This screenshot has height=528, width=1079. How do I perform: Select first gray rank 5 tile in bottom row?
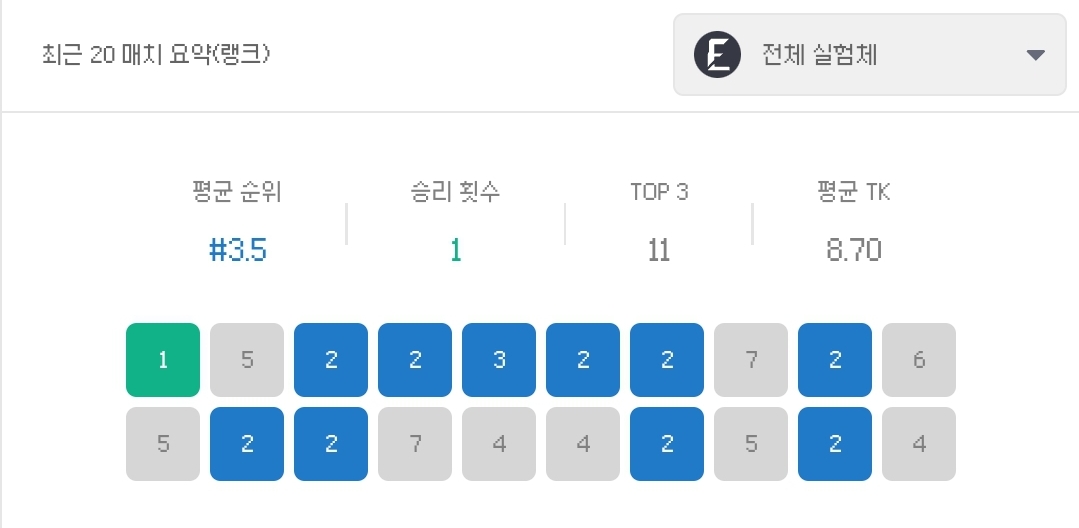point(163,444)
